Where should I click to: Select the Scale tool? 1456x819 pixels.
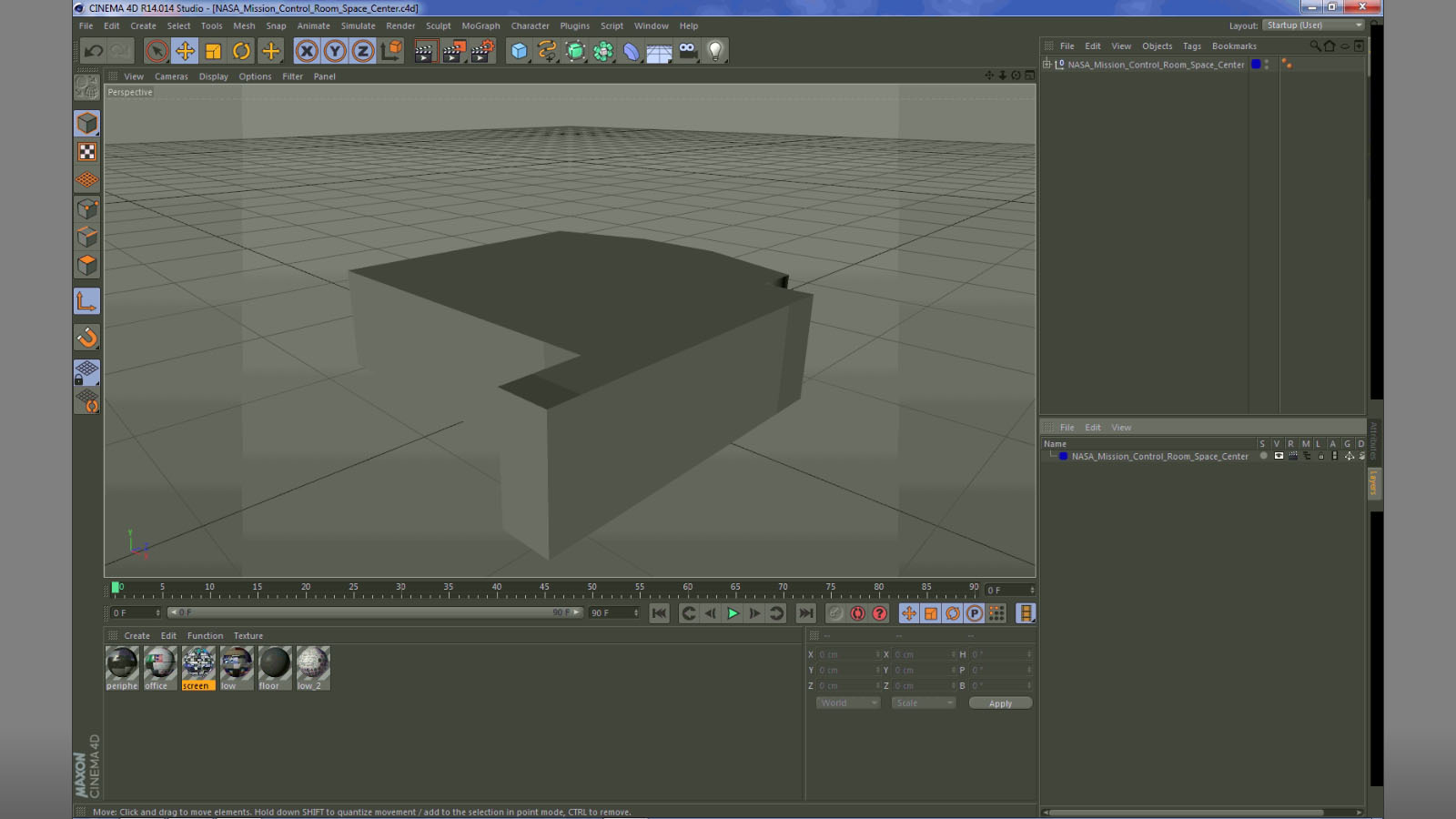pyautogui.click(x=213, y=51)
